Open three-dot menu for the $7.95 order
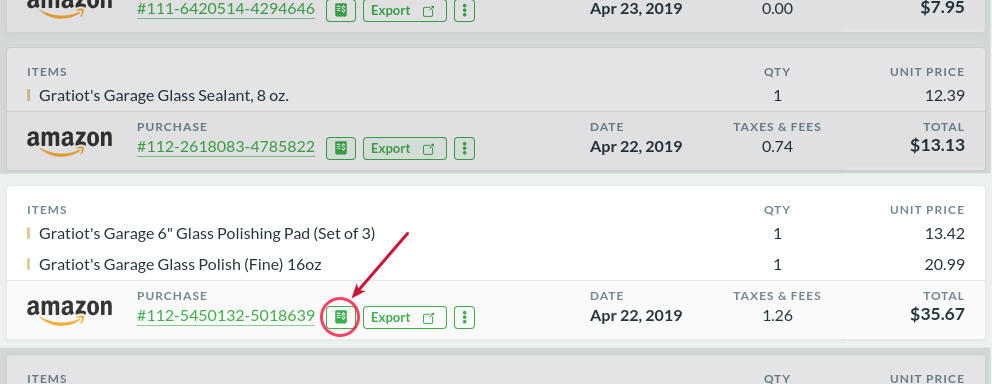The height and width of the screenshot is (384, 992). coord(465,10)
